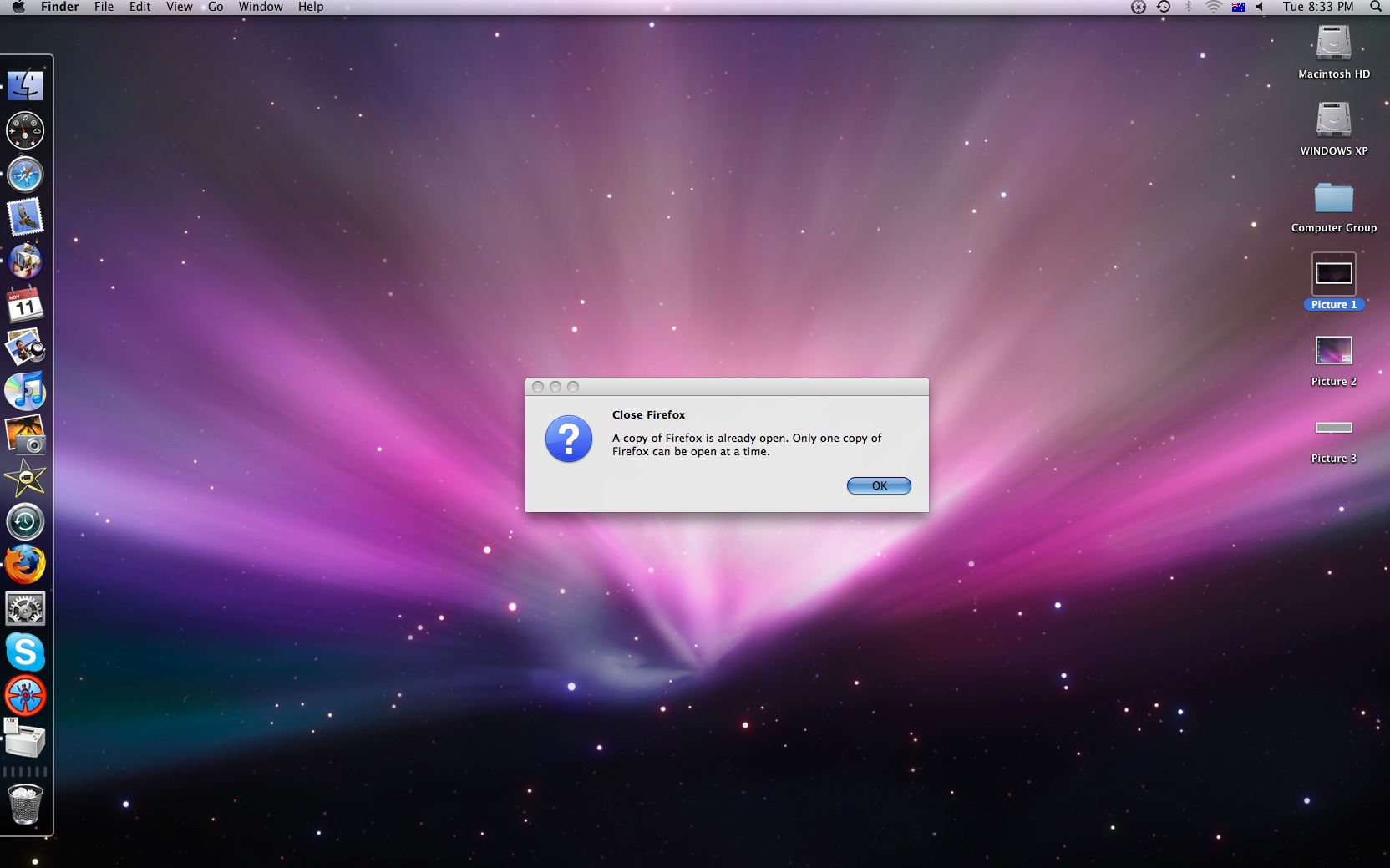Click the menu bar clock Tue 8:33 PM
Viewport: 1390px width, 868px height.
click(x=1318, y=7)
